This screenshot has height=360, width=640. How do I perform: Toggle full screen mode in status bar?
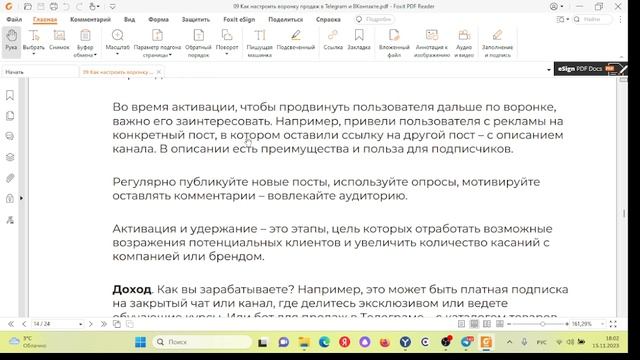pos(613,324)
